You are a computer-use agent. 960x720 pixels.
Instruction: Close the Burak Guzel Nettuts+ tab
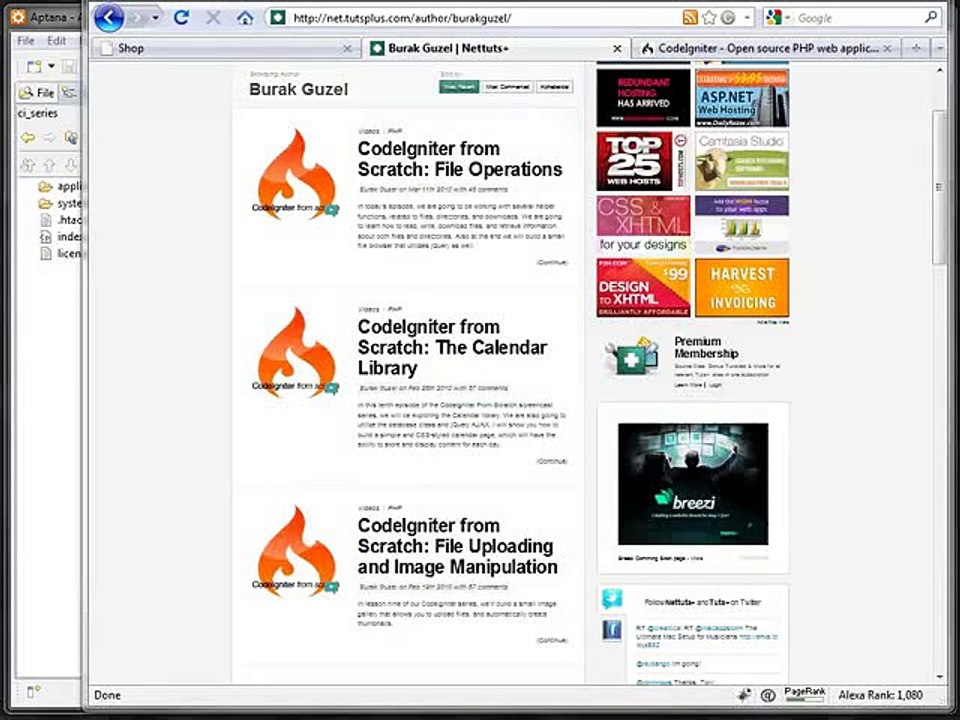(x=617, y=48)
